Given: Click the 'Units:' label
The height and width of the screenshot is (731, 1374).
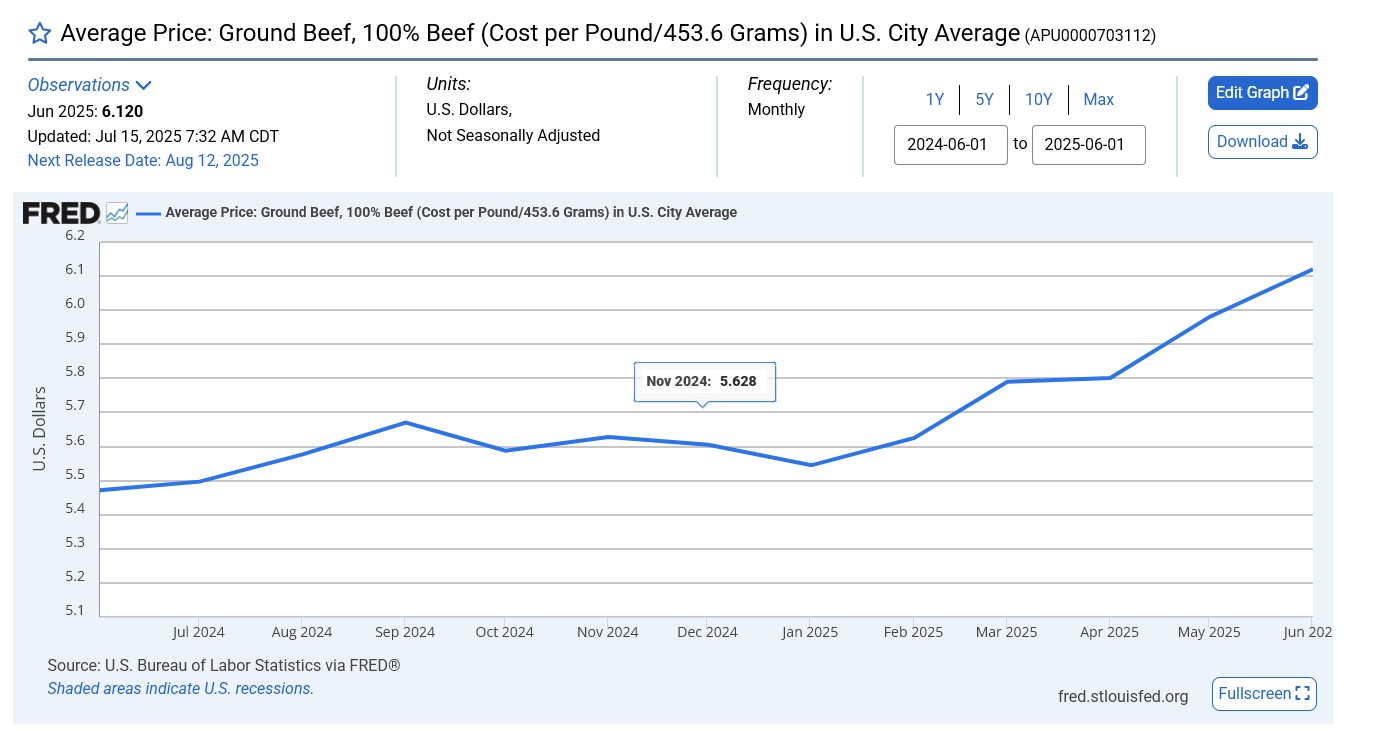Looking at the screenshot, I should pos(448,85).
